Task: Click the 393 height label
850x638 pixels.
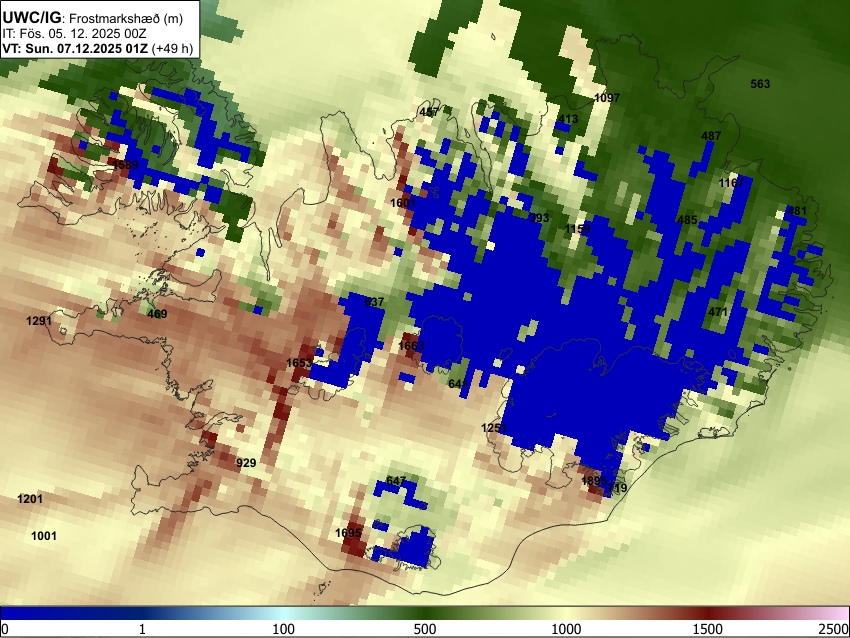Action: (x=539, y=218)
